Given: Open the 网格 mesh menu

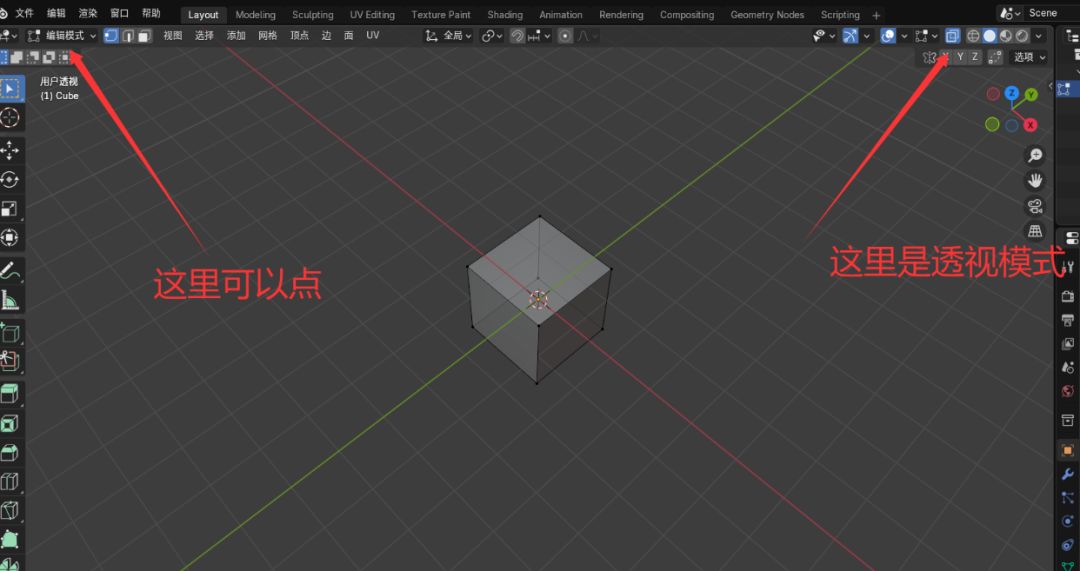Looking at the screenshot, I should coord(267,36).
